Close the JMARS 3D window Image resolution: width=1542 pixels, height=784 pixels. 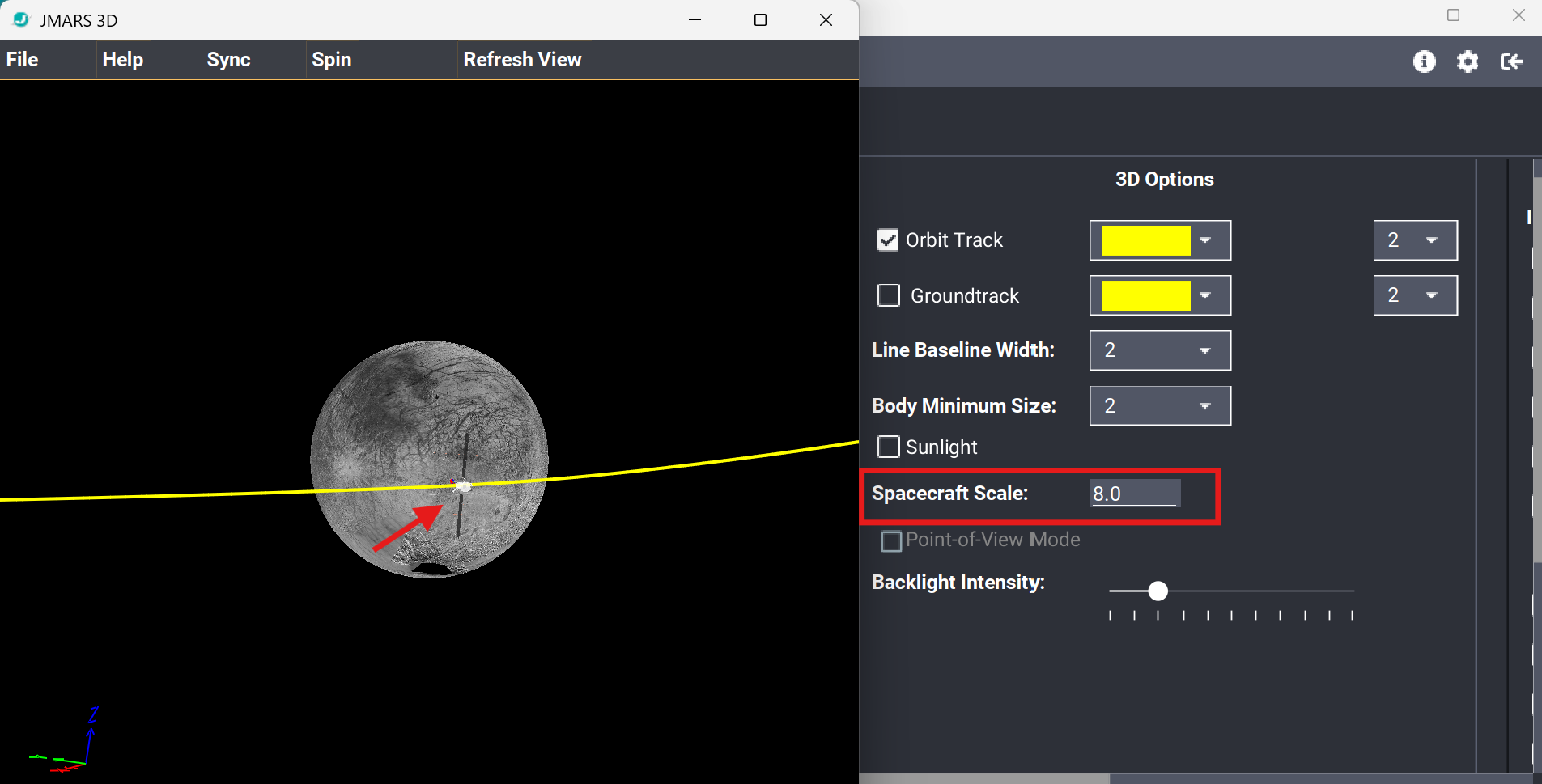click(826, 19)
